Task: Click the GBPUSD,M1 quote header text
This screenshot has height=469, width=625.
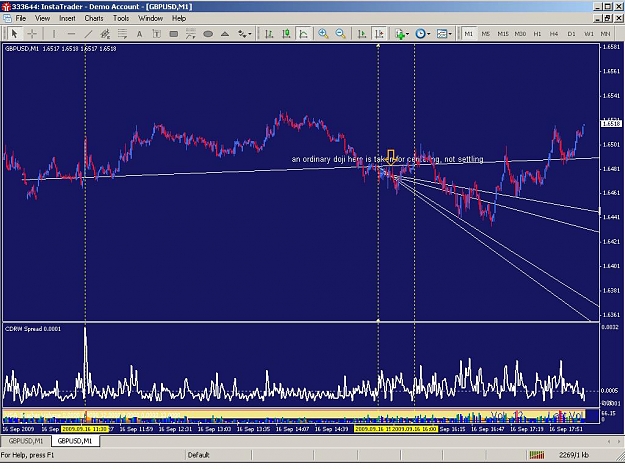Action: (x=60, y=49)
